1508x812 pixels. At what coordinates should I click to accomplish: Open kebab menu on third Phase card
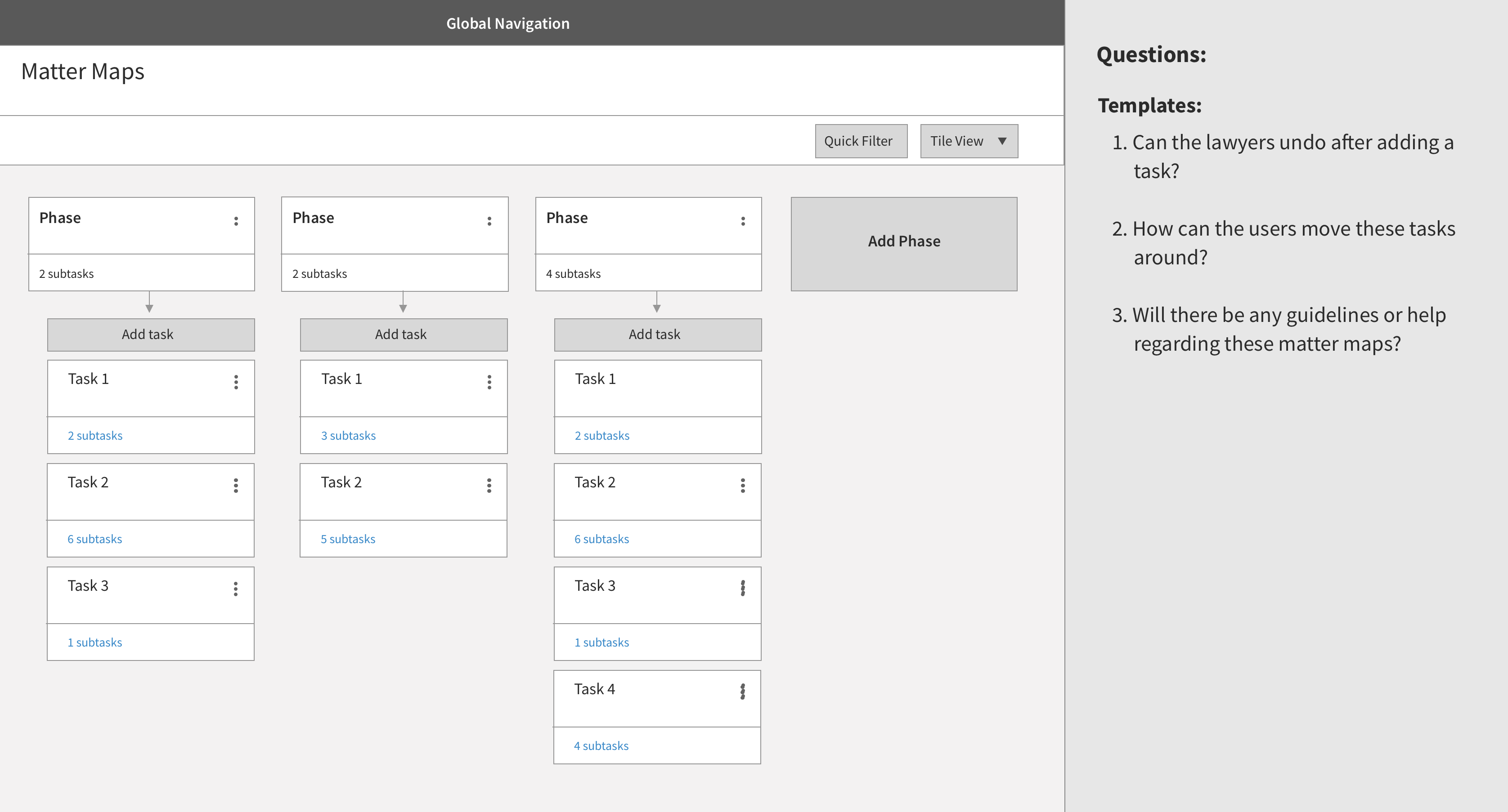pyautogui.click(x=743, y=221)
